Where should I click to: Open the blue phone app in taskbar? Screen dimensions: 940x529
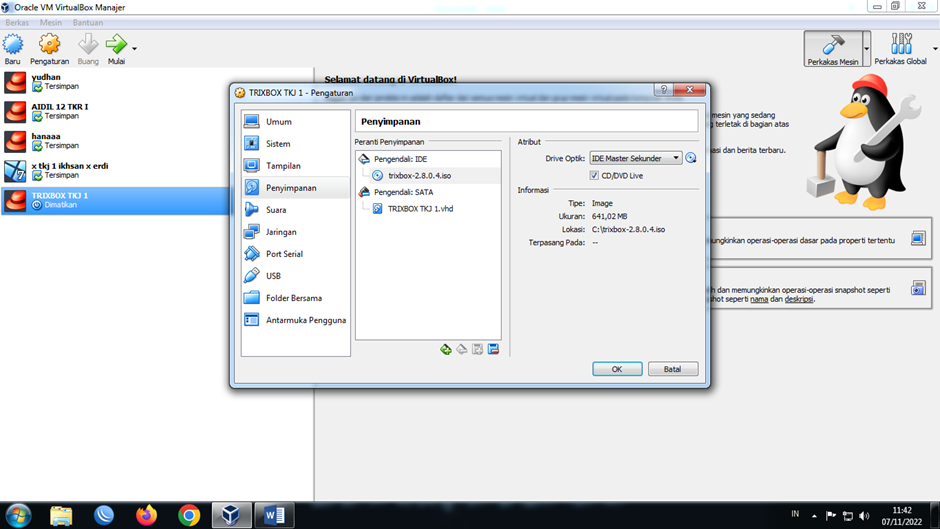104,515
